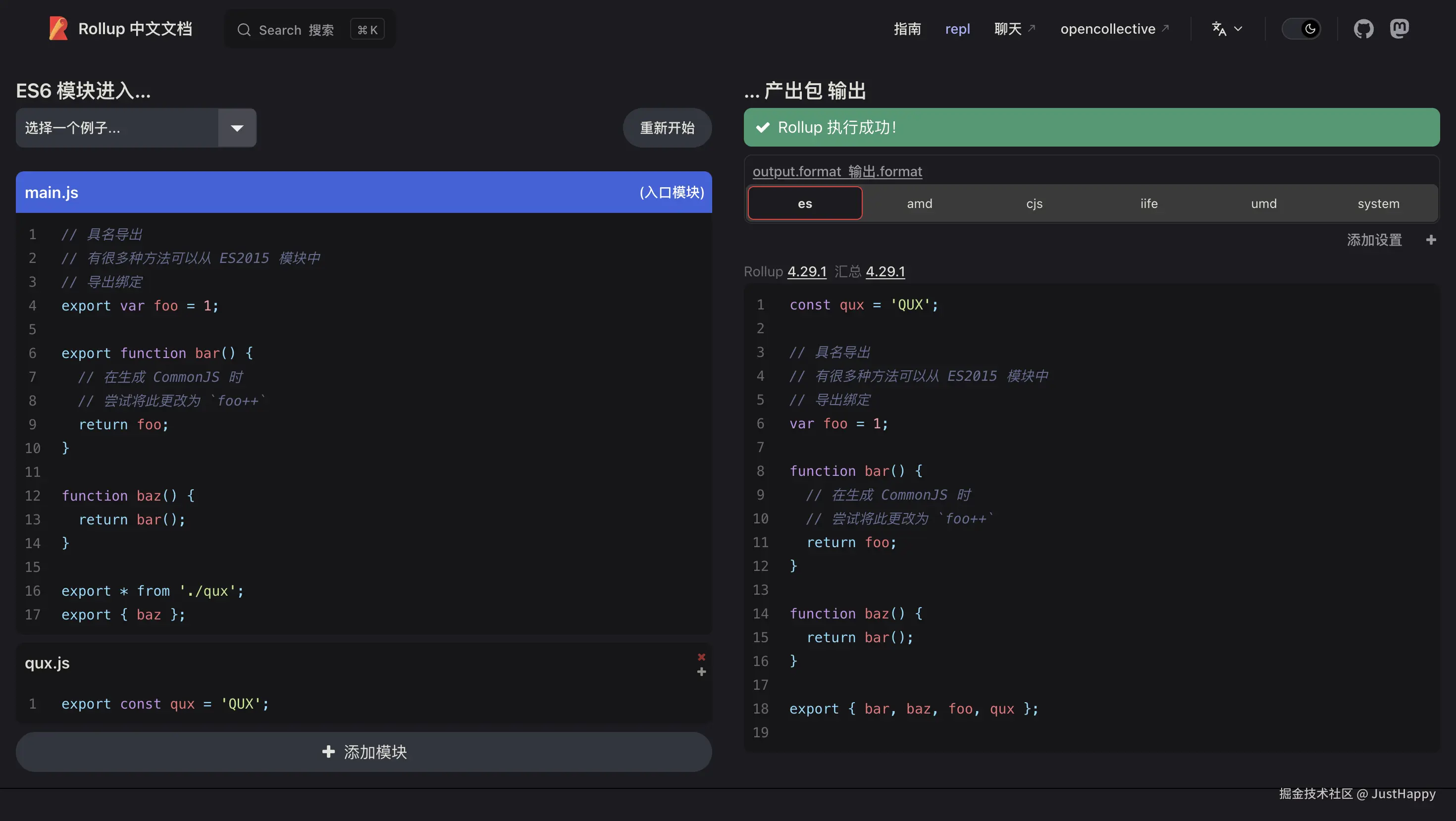The image size is (1456, 821).
Task: Expand the 选择一个例子 dropdown arrow
Action: [237, 128]
